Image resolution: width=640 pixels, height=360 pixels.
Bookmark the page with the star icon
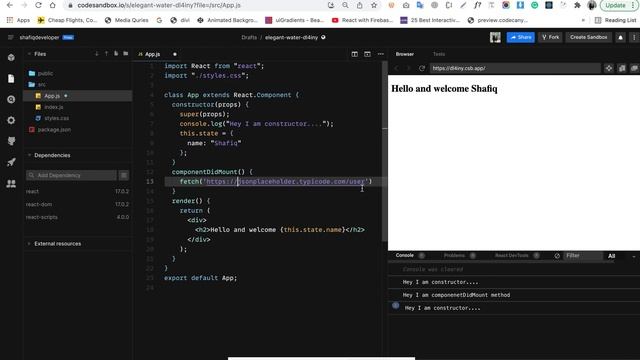pyautogui.click(x=374, y=5)
